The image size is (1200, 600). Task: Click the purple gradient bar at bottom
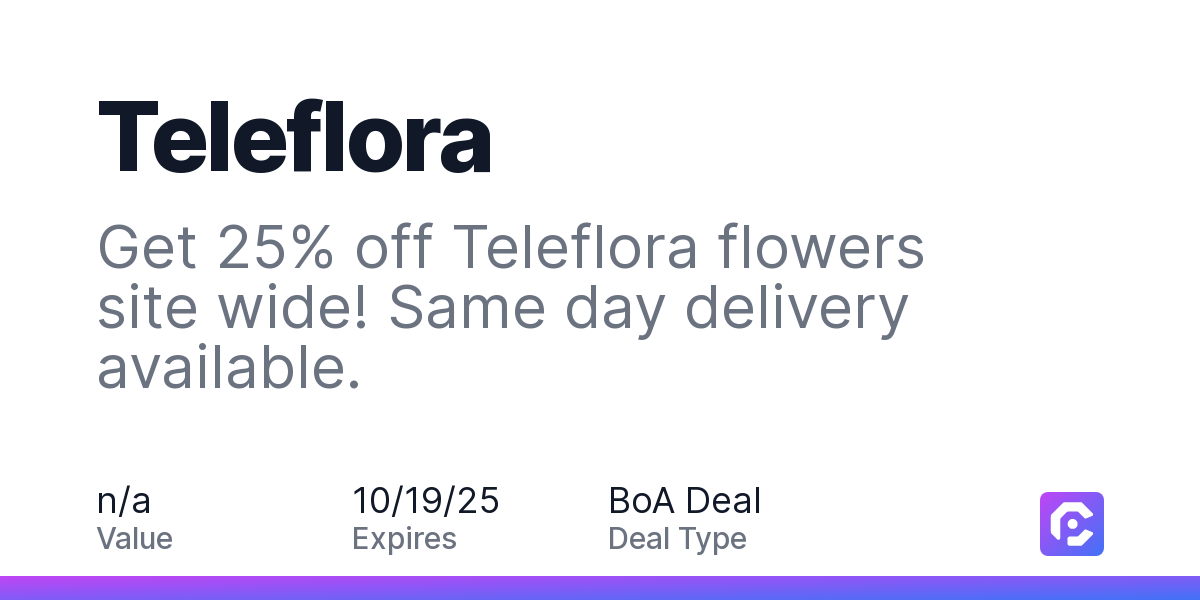pos(600,588)
